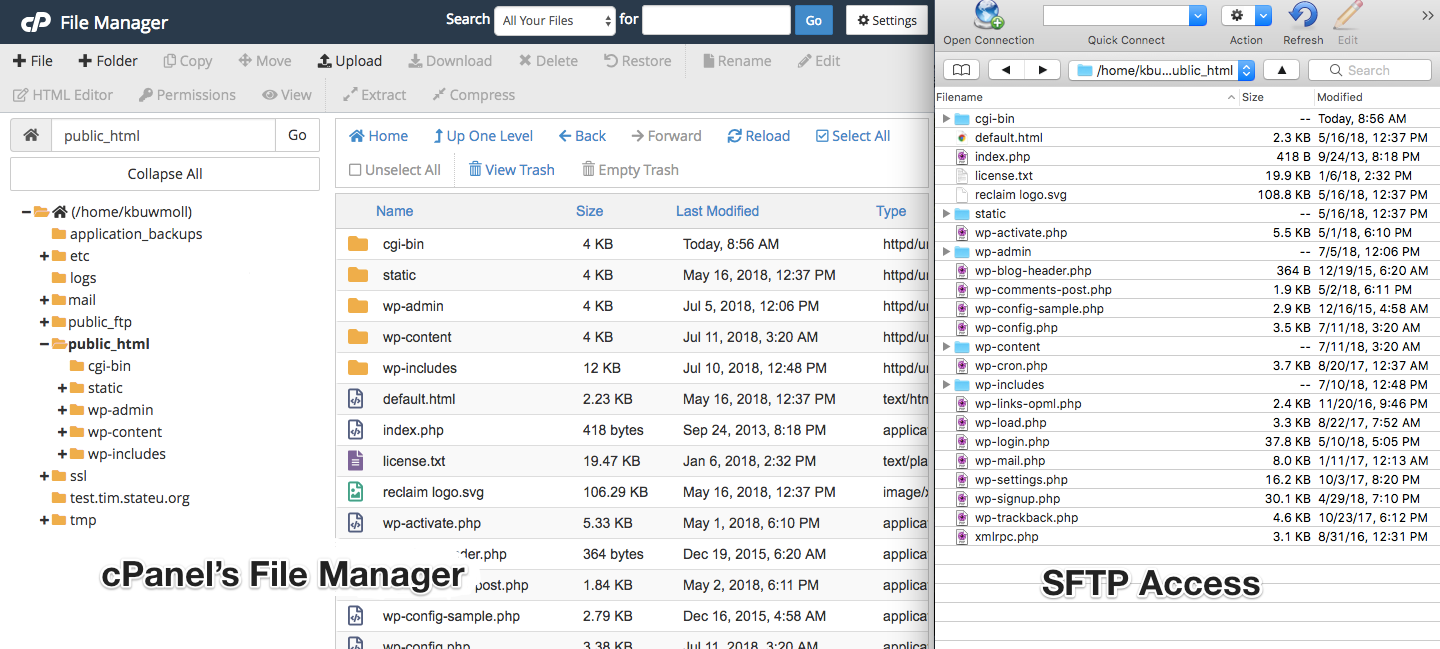
Task: Click the Unselect All checkbox
Action: (395, 170)
